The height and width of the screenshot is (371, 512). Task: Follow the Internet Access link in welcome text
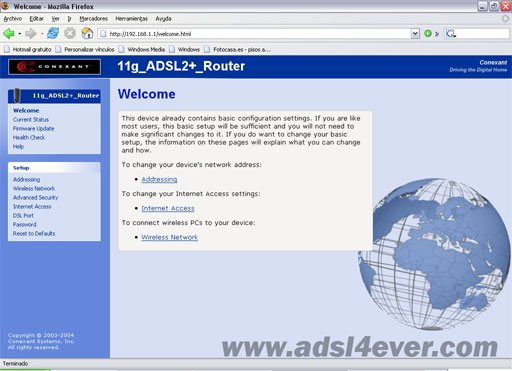[168, 208]
